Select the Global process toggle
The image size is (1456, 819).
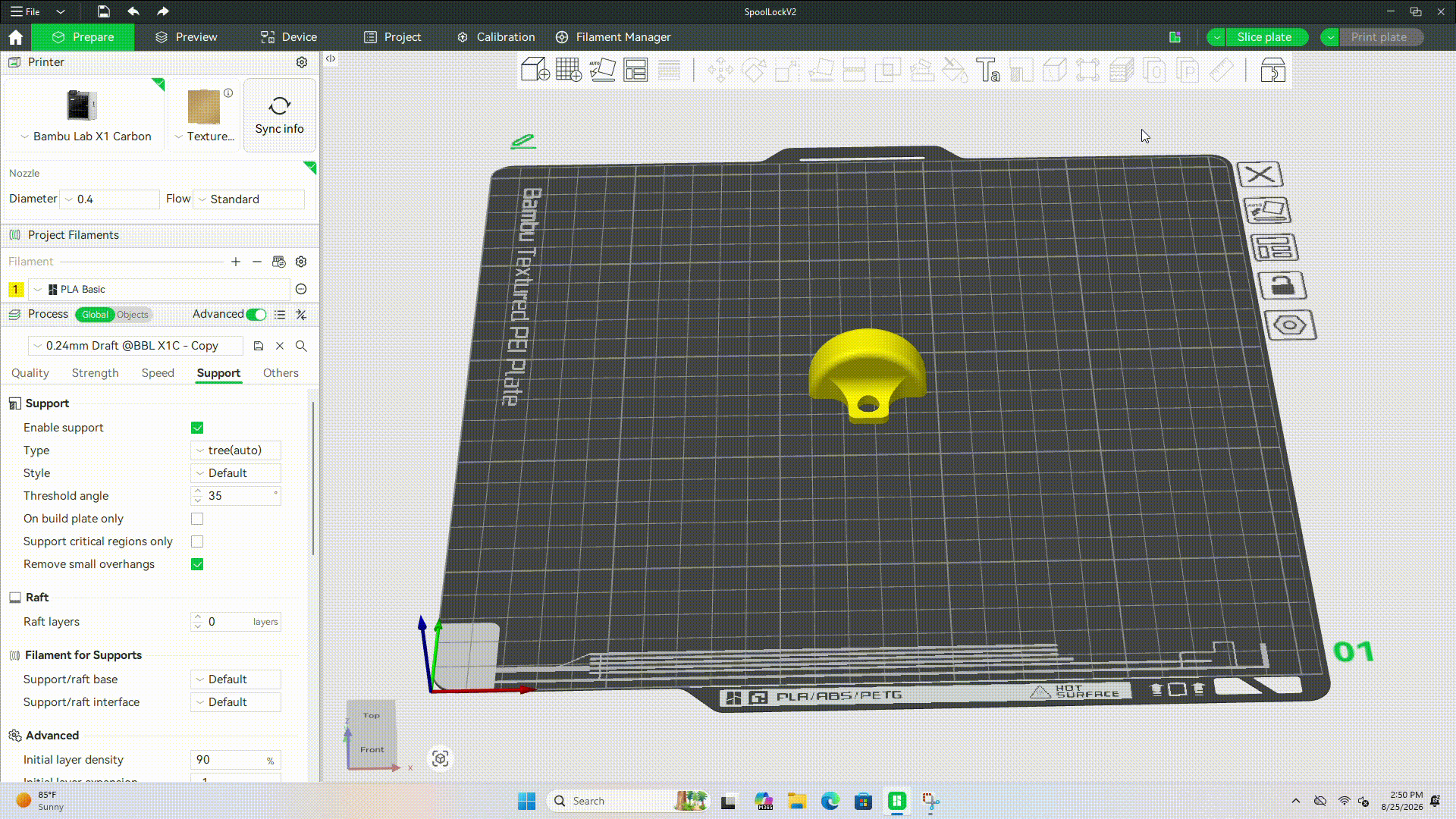[x=95, y=315]
